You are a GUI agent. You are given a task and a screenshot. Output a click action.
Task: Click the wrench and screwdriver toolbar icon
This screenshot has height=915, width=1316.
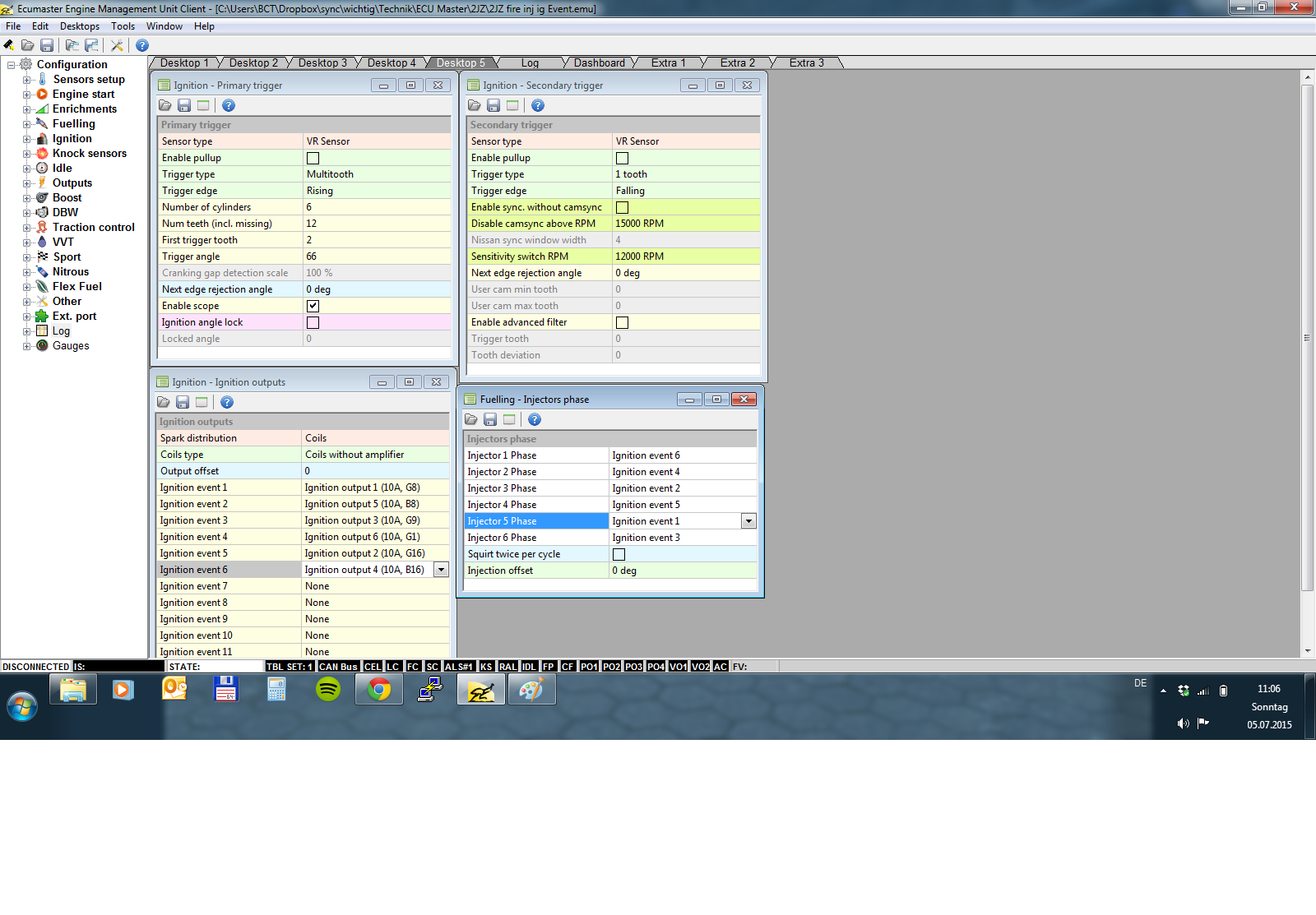tap(117, 45)
